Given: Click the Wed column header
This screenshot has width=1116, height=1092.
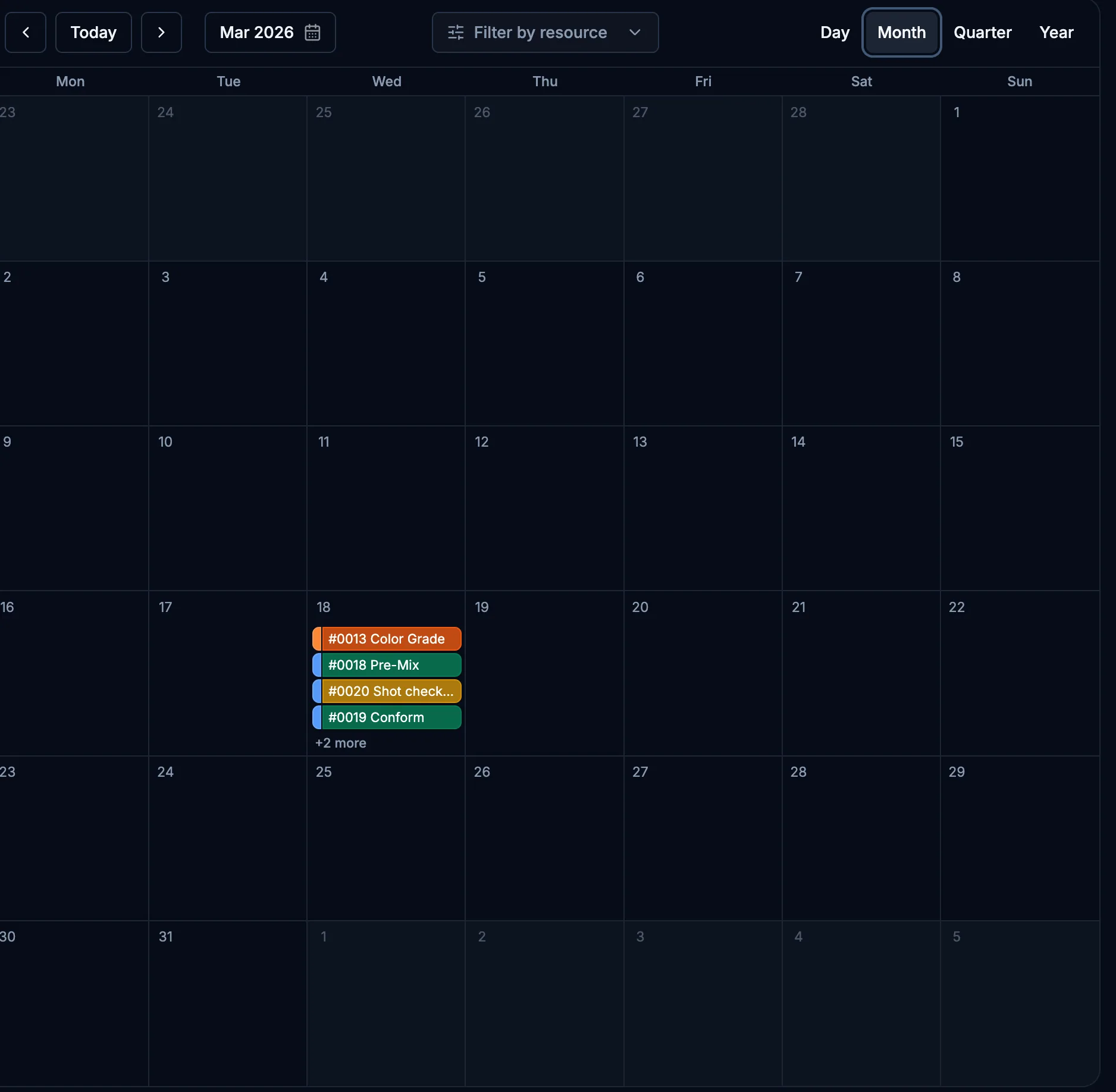Looking at the screenshot, I should click(387, 81).
